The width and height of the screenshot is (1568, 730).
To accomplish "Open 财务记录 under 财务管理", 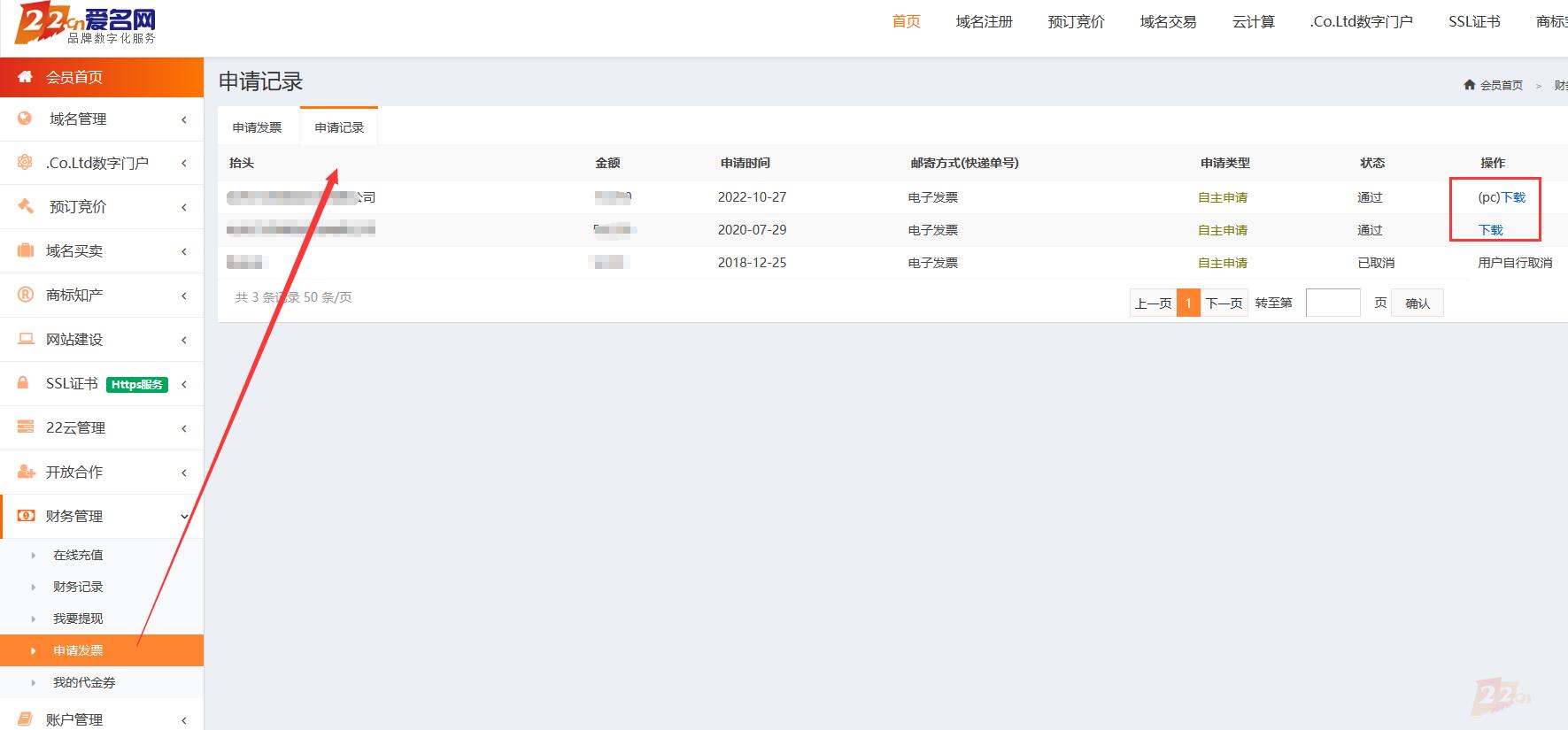I will coord(78,587).
